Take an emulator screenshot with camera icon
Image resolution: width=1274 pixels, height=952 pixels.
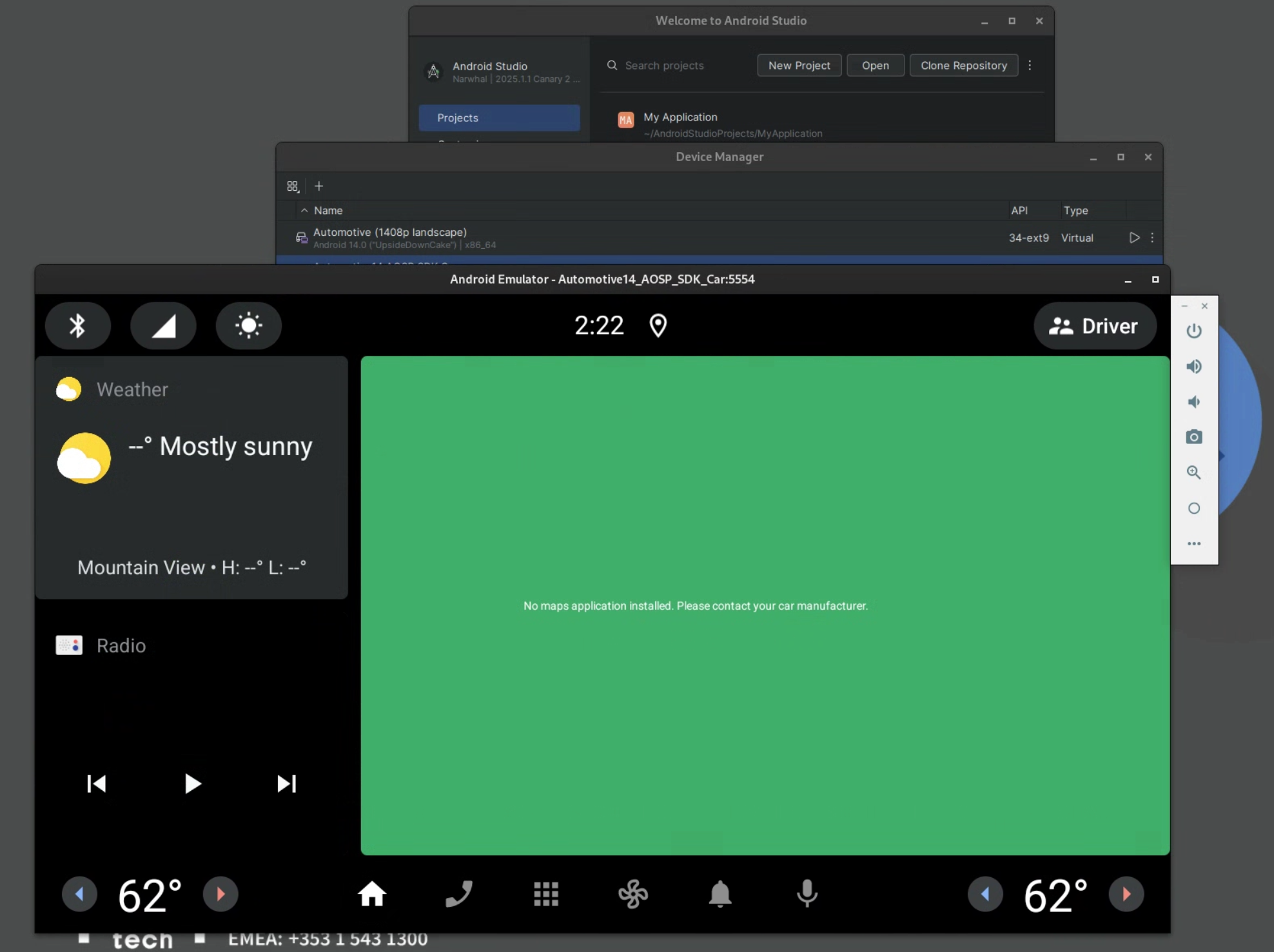1193,437
